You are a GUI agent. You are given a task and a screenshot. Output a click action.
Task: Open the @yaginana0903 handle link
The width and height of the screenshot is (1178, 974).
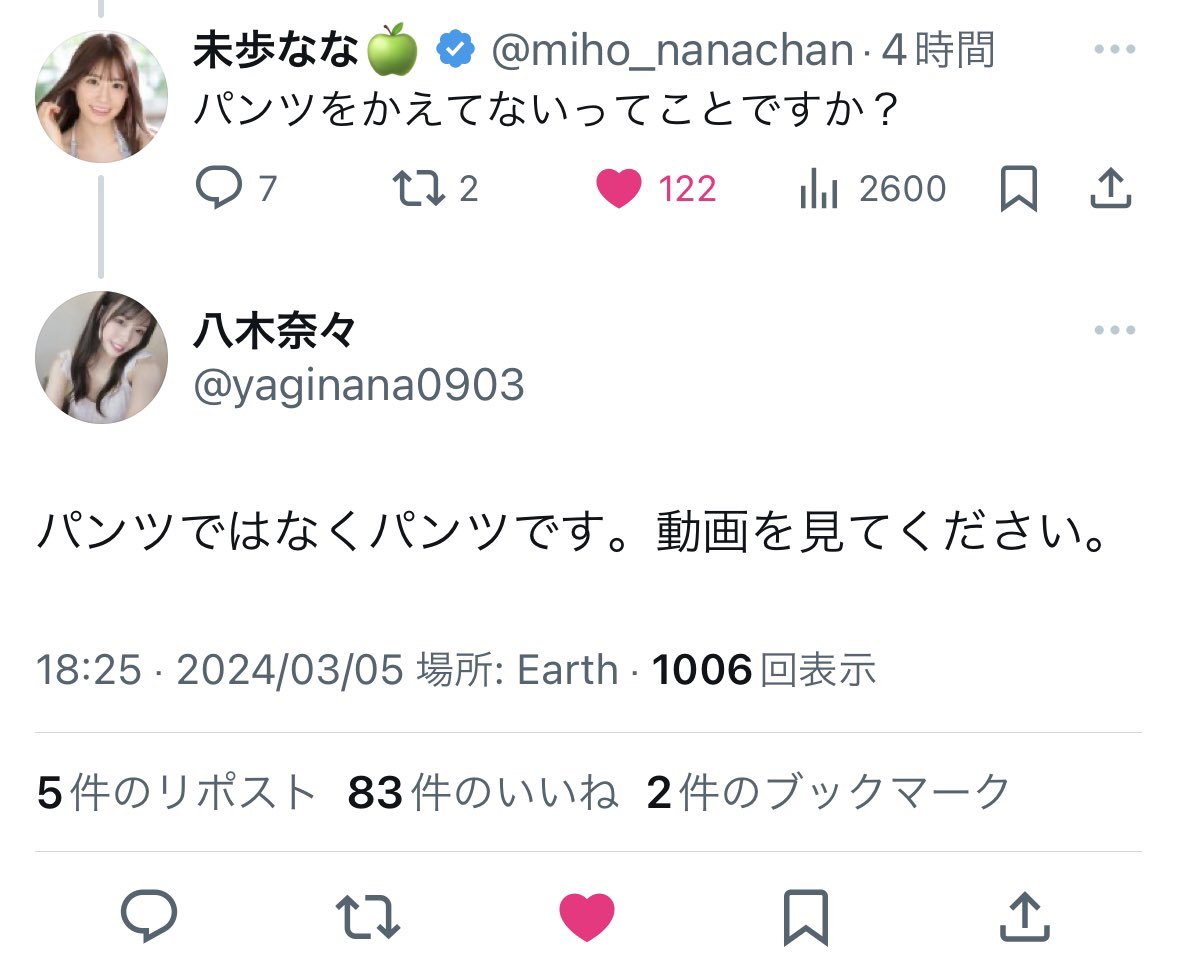point(358,385)
